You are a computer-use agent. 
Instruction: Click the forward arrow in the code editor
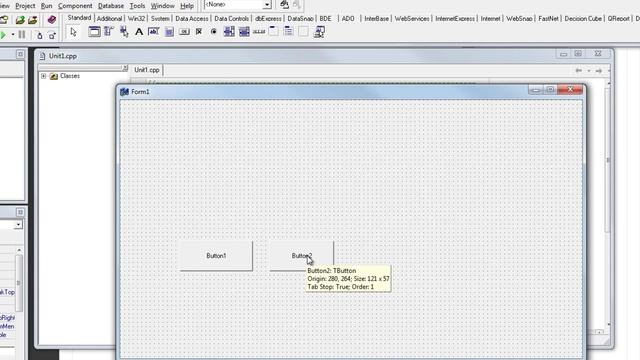pyautogui.click(x=598, y=71)
